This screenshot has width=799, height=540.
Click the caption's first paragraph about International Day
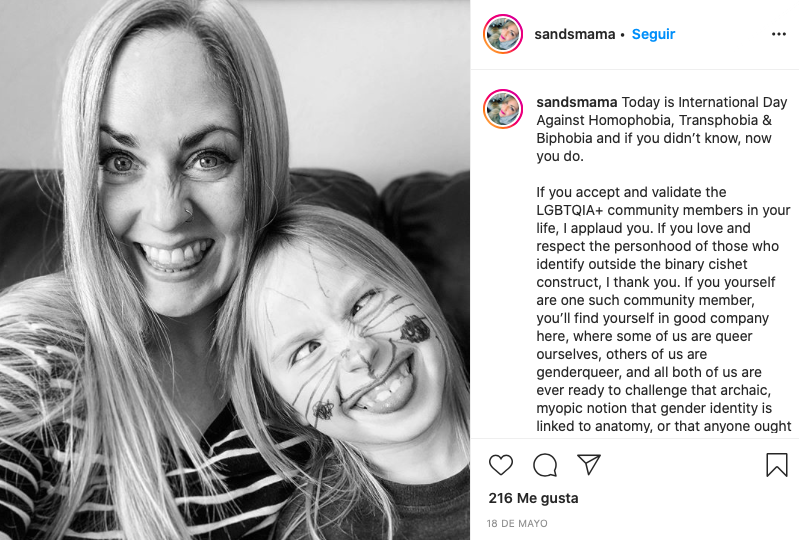click(x=661, y=129)
